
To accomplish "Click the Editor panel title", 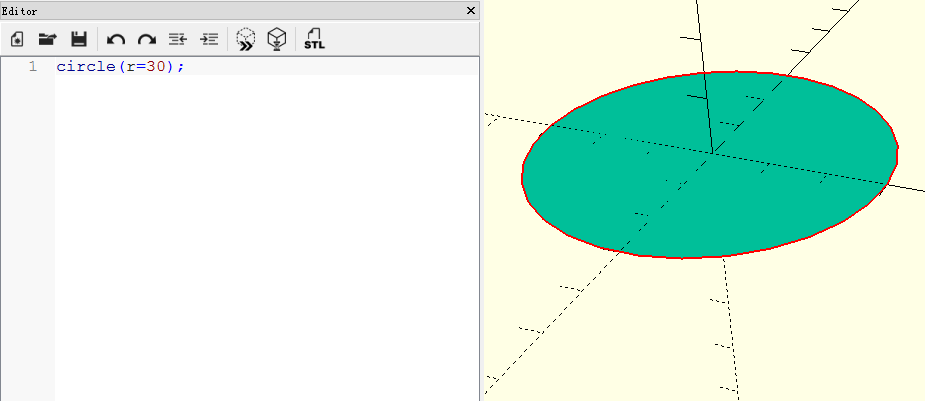I will pos(19,11).
